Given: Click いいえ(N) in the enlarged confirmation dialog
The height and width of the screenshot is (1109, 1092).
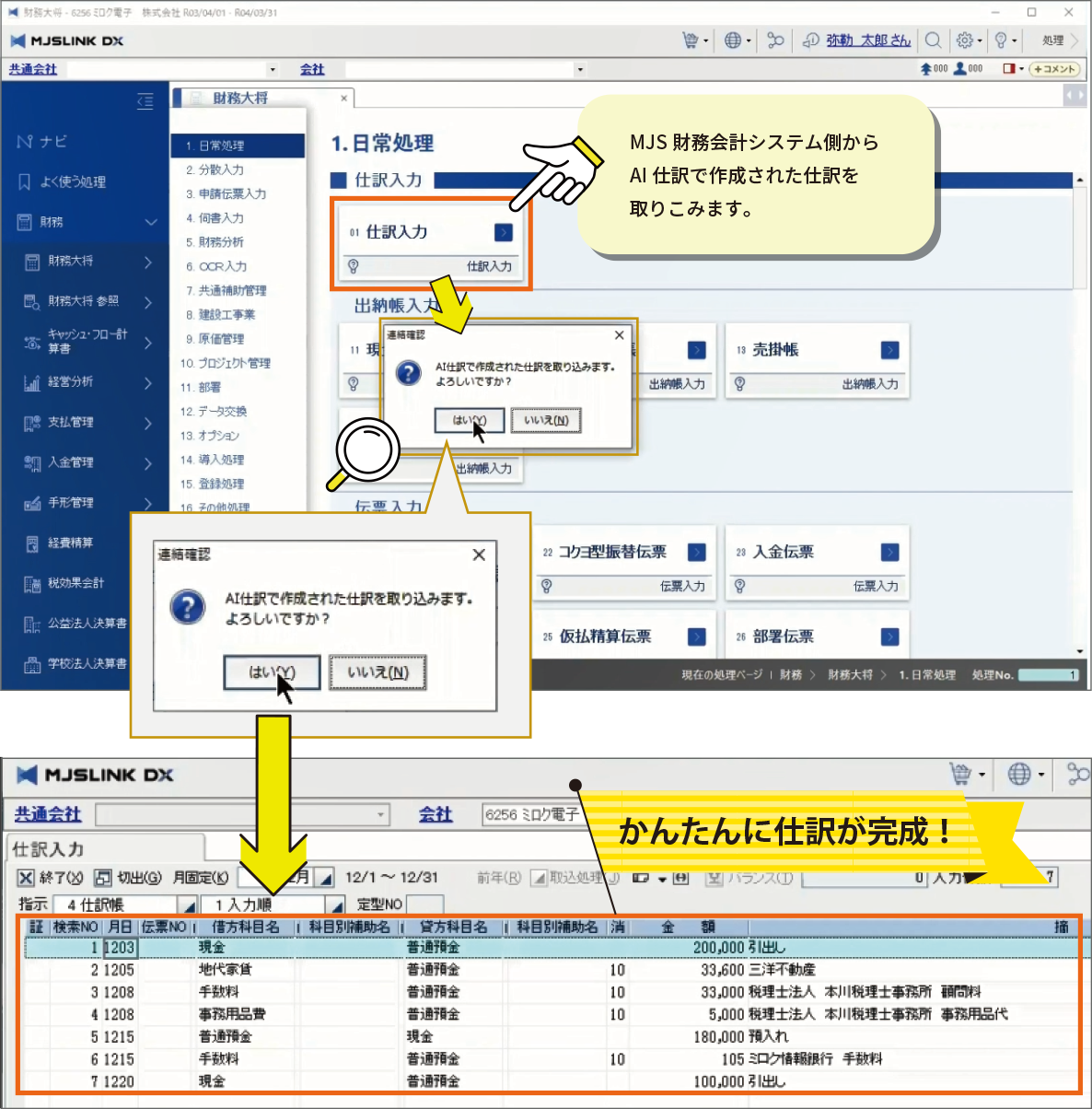Looking at the screenshot, I should (x=378, y=672).
